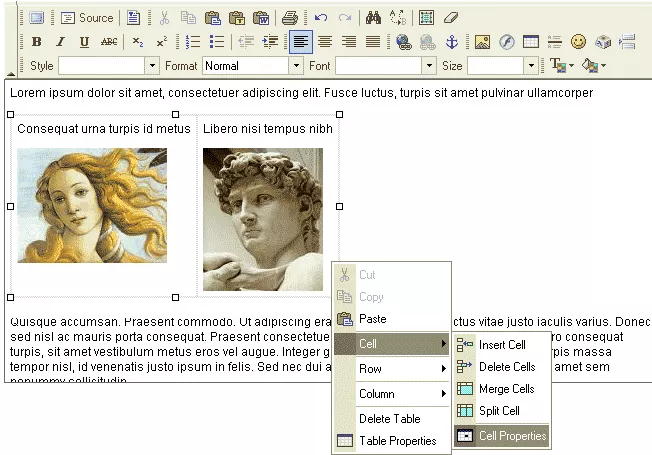Image resolution: width=652 pixels, height=455 pixels.
Task: Choose Merge Cells in submenu
Action: 501,389
